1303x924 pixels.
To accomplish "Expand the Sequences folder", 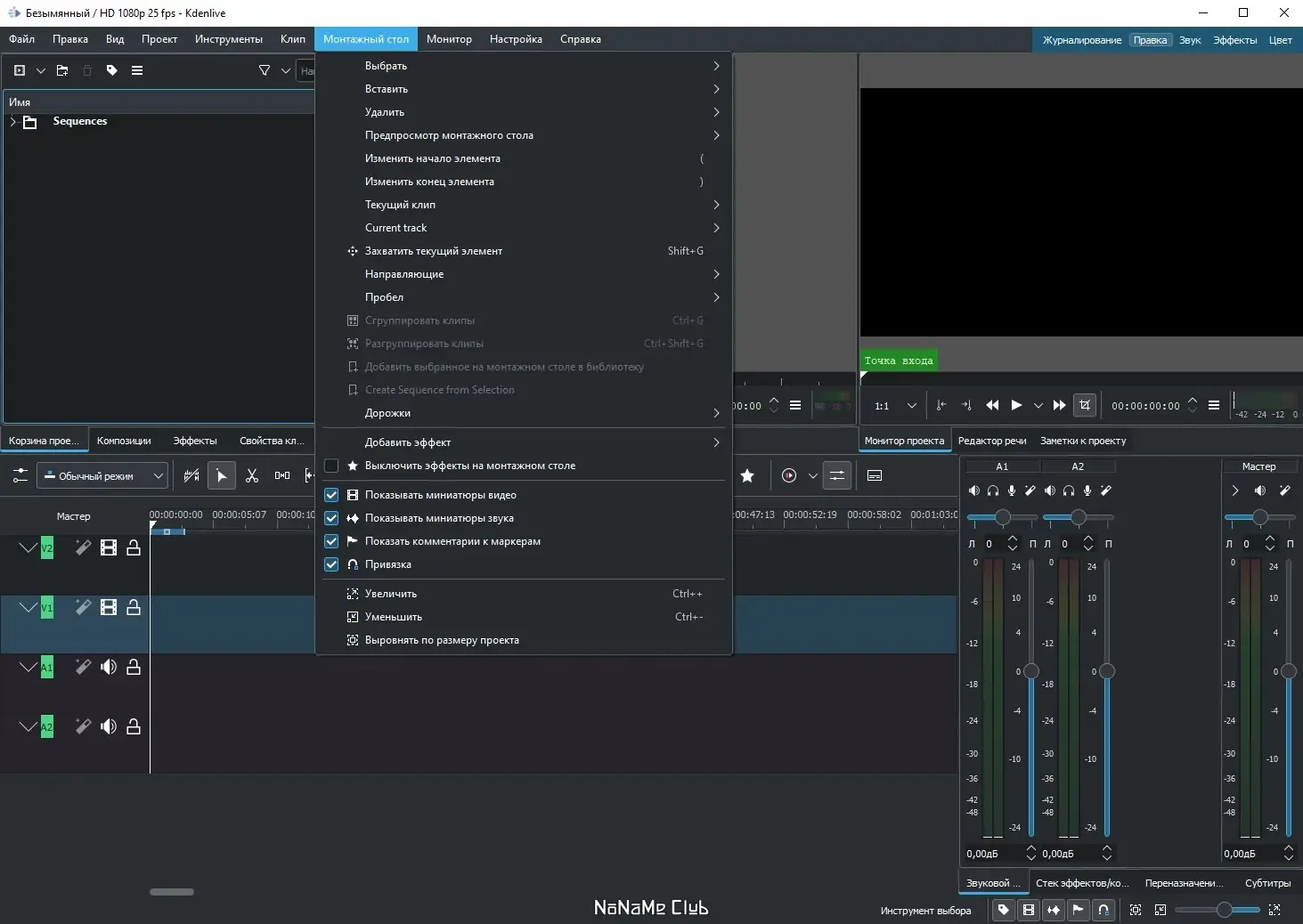I will [x=13, y=122].
